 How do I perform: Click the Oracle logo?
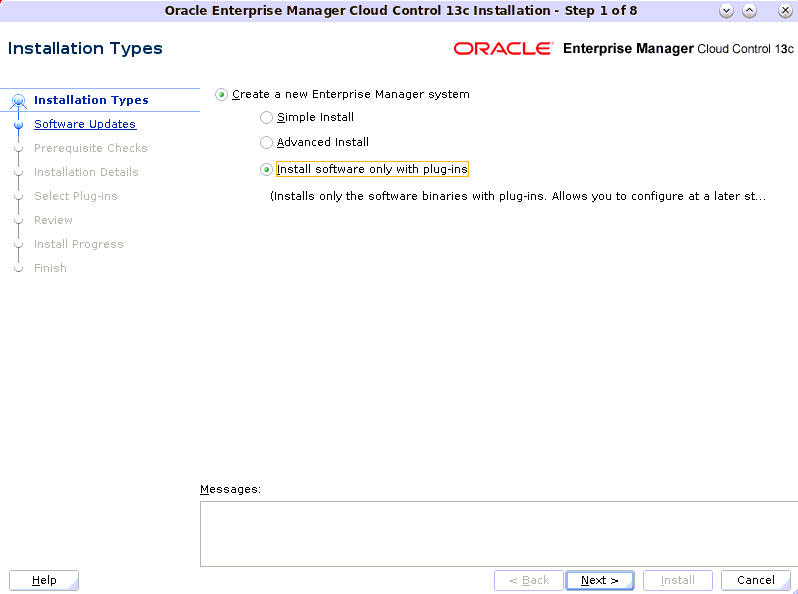pyautogui.click(x=503, y=49)
